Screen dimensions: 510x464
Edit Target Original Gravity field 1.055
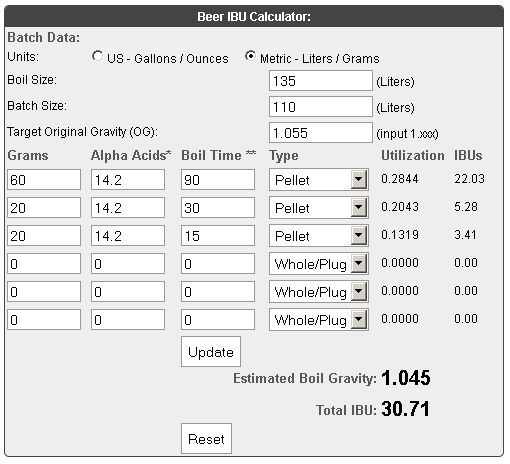pos(321,133)
